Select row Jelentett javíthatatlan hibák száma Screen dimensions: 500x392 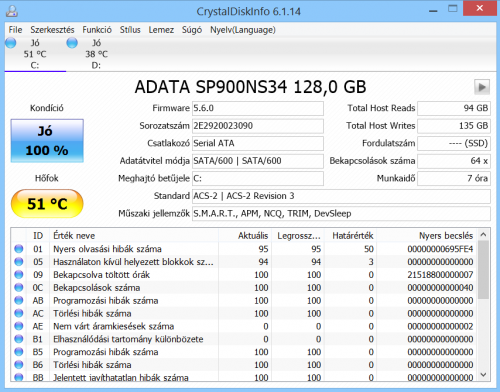[244, 377]
